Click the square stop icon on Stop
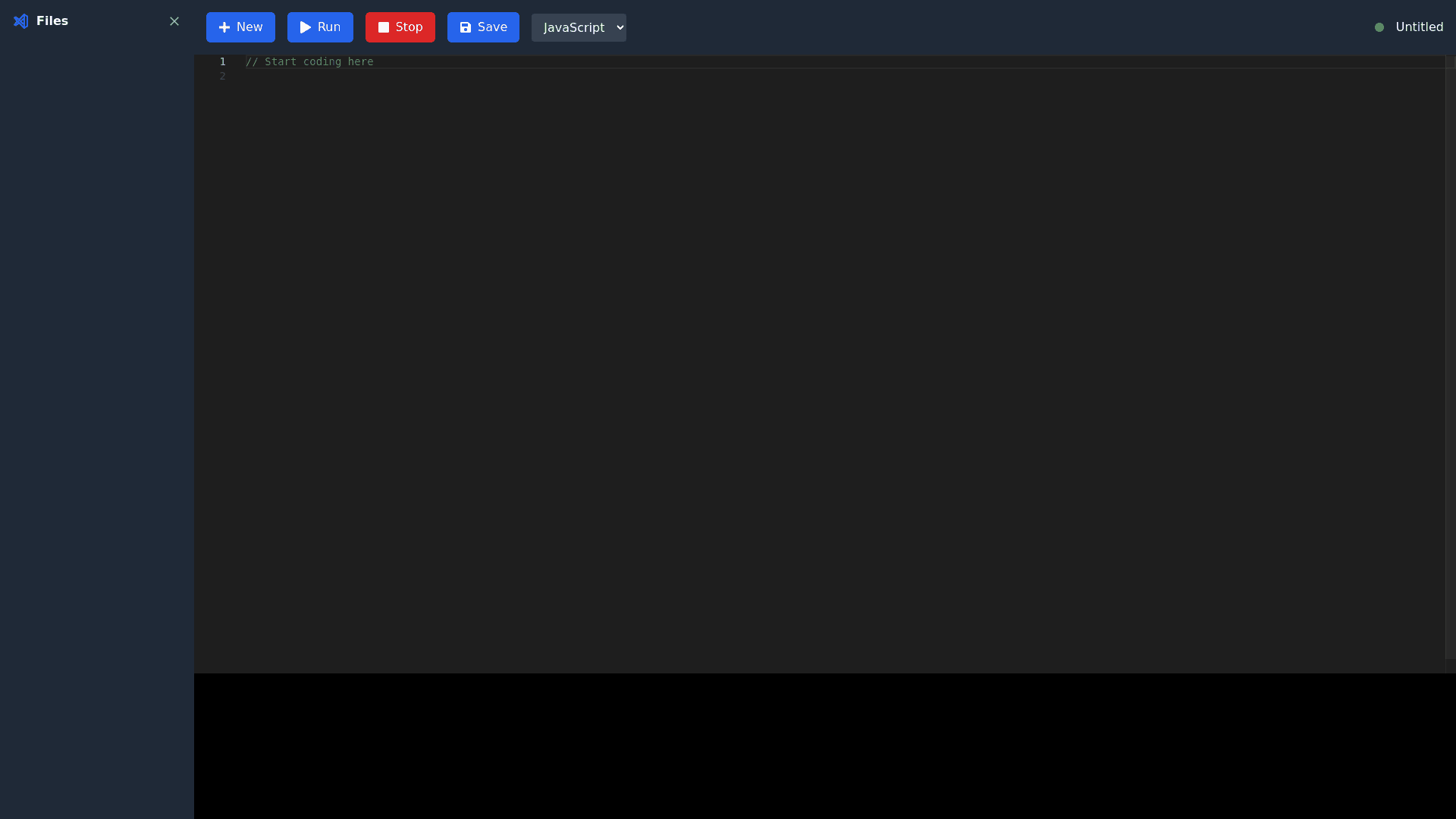The width and height of the screenshot is (1456, 819). [384, 27]
